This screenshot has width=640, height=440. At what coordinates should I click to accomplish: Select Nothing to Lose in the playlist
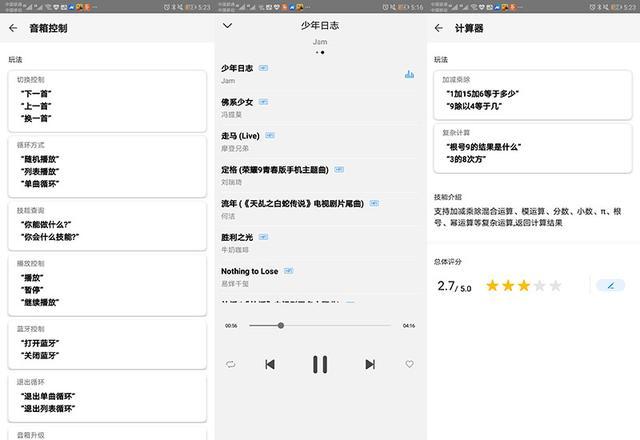[249, 271]
